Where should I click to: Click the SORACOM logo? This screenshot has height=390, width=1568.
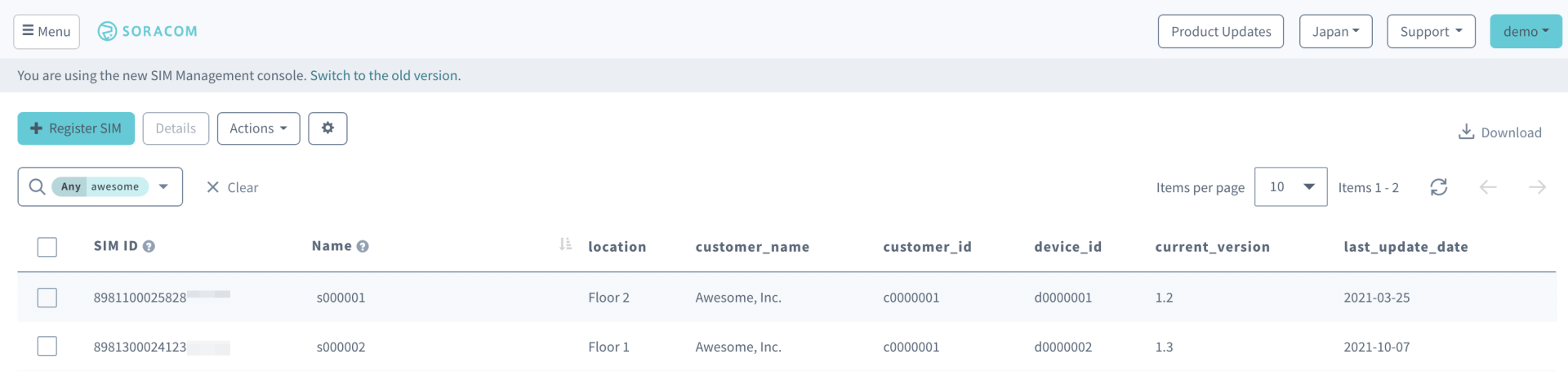[x=148, y=31]
